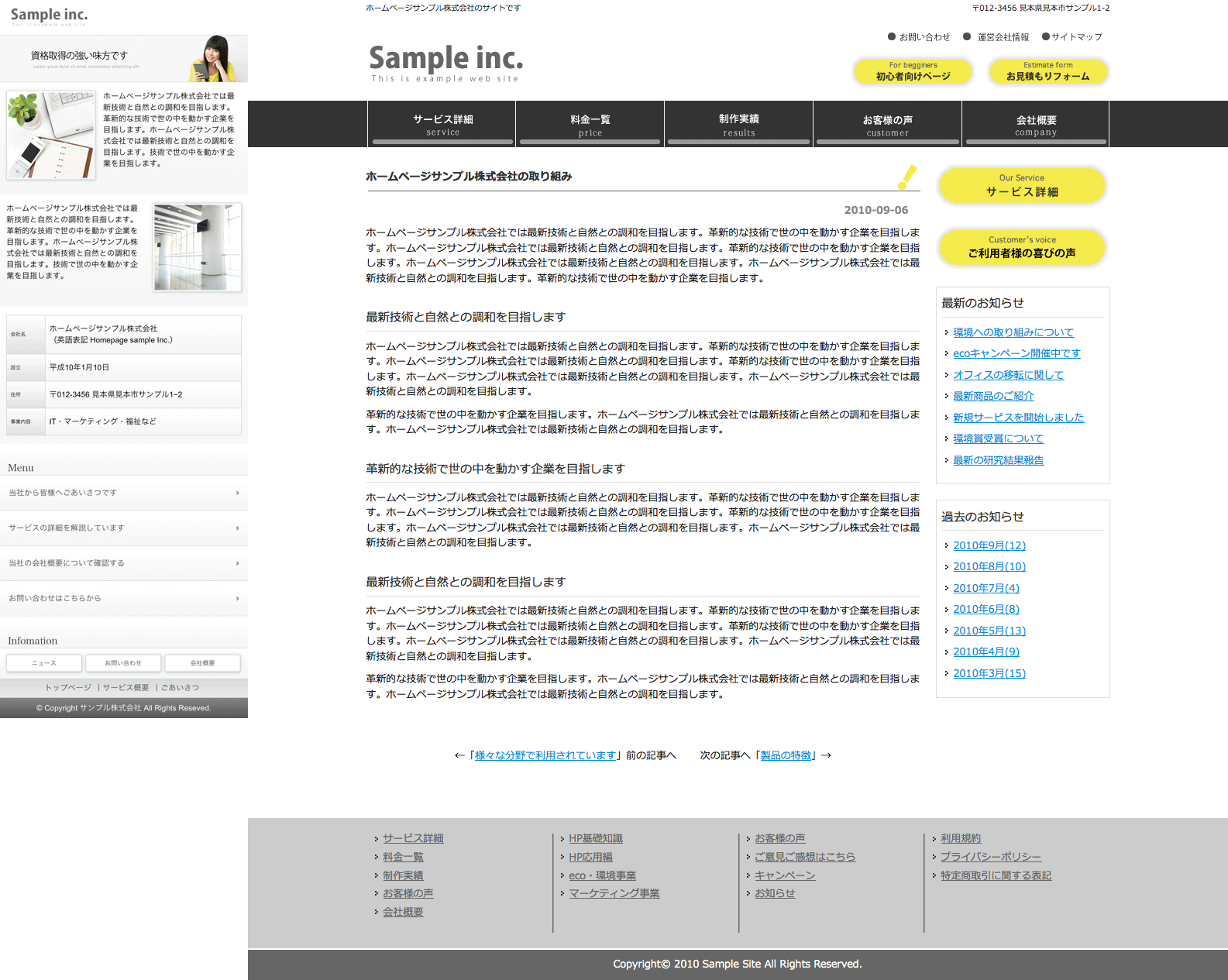
Task: Expand 当社から皆様へごあいさつです menu item
Action: [124, 493]
